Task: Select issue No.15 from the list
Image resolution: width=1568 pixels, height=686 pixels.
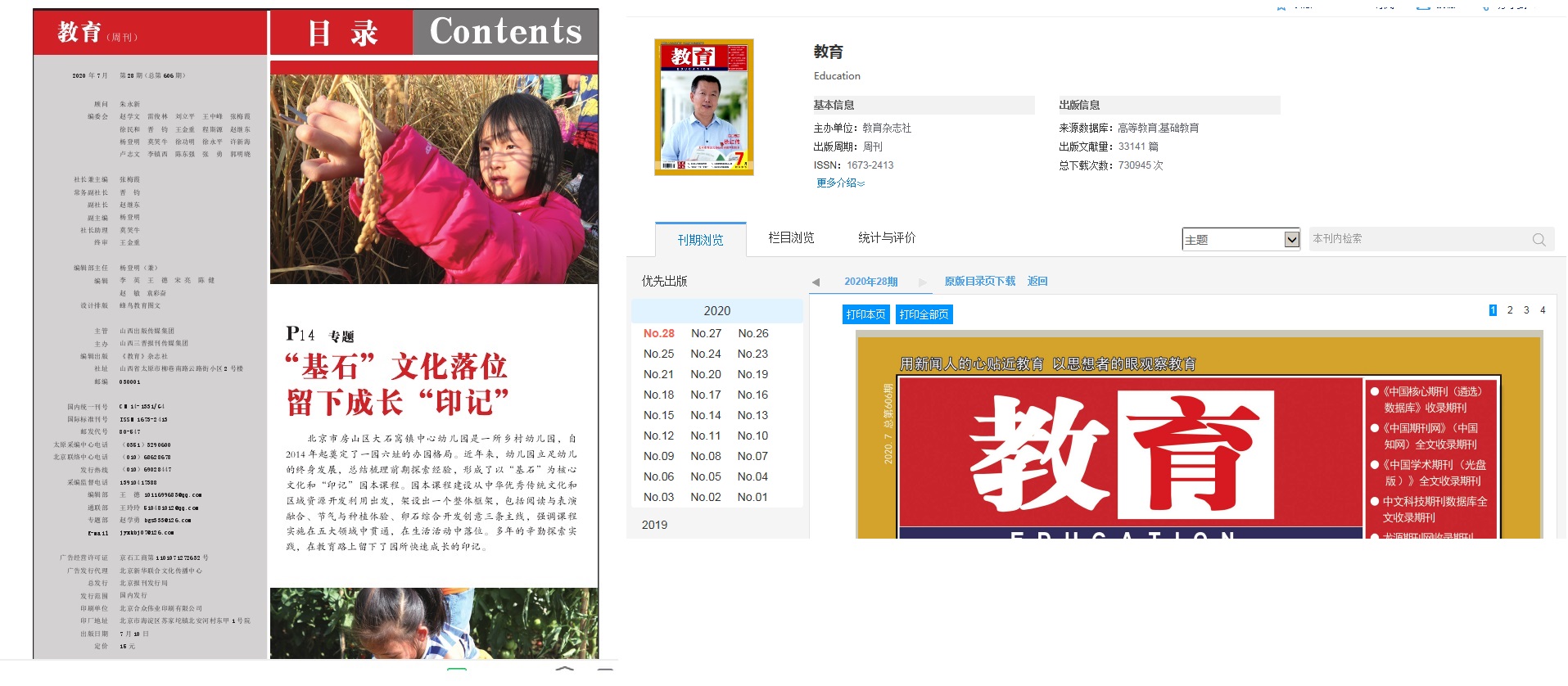Action: tap(658, 415)
